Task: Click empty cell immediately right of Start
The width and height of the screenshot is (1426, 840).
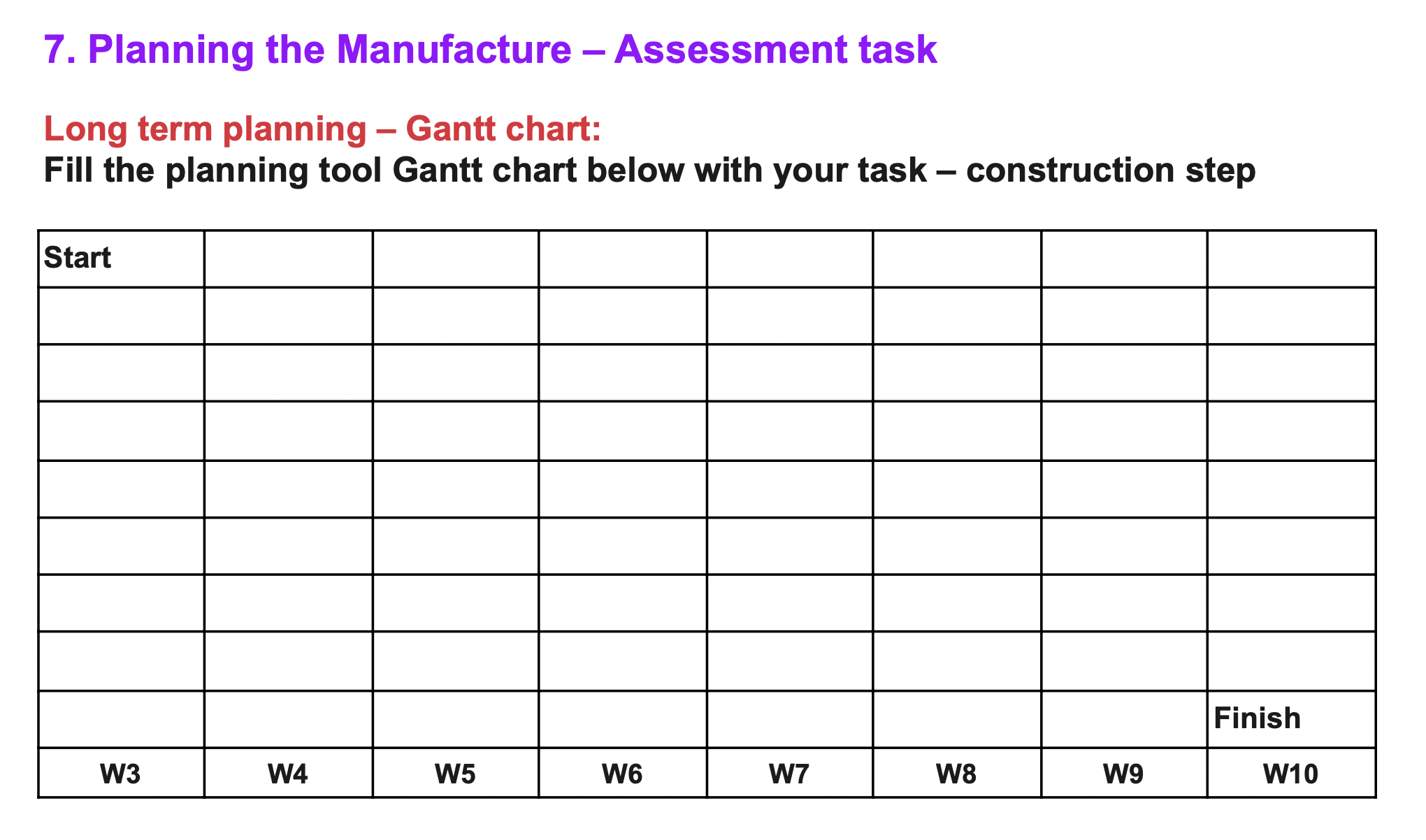Action: tap(288, 259)
